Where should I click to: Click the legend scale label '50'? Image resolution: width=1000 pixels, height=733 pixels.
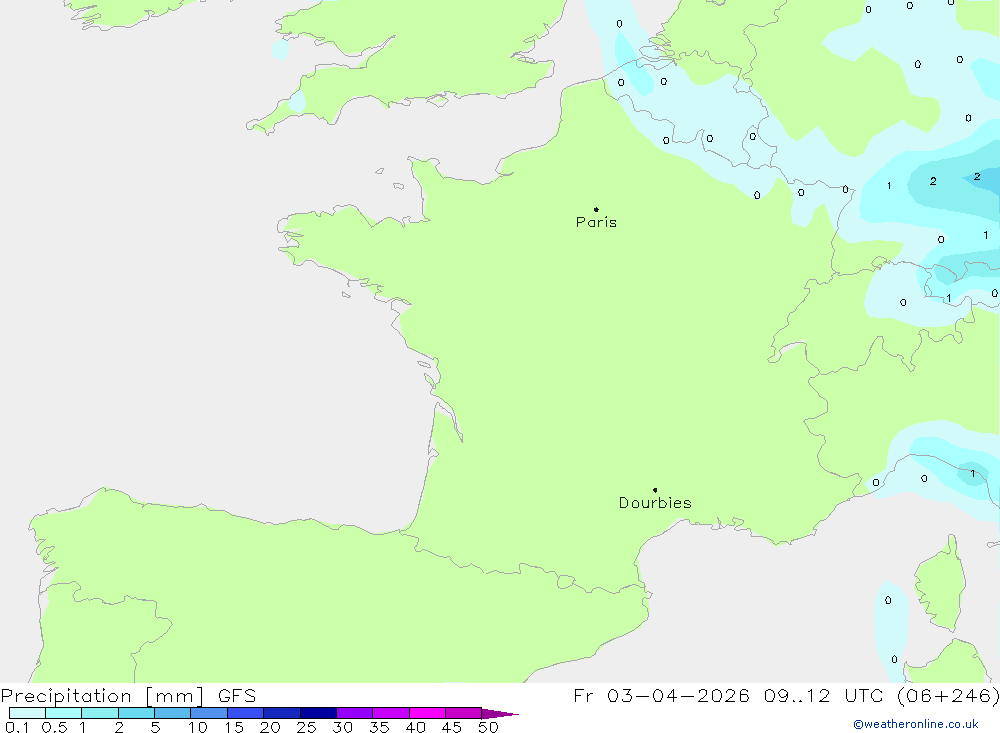click(488, 727)
